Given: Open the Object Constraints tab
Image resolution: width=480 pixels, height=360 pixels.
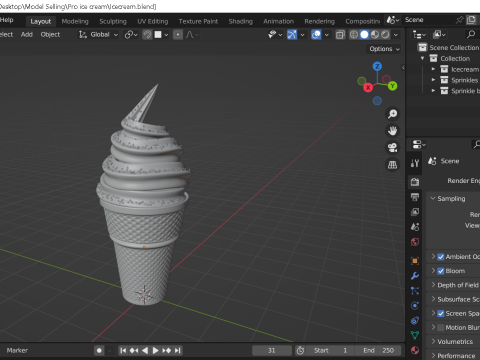Looking at the screenshot, I should point(415,321).
